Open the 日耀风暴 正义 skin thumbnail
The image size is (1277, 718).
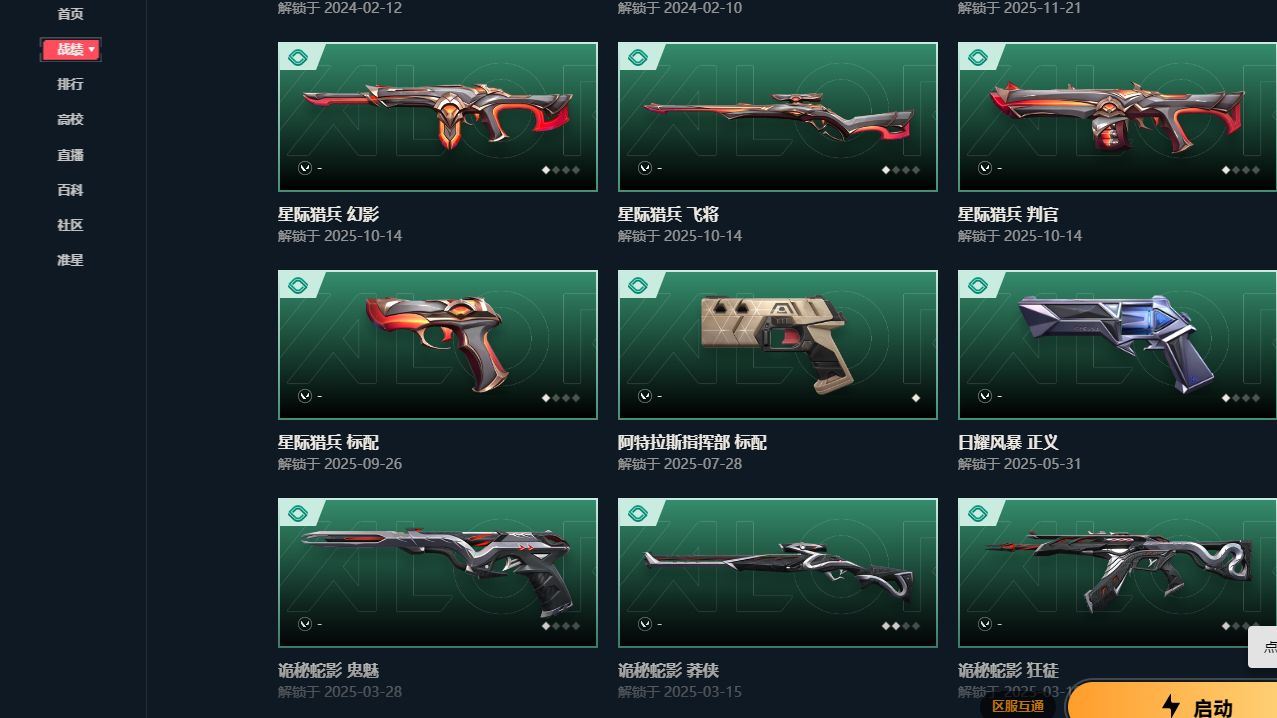(1117, 345)
